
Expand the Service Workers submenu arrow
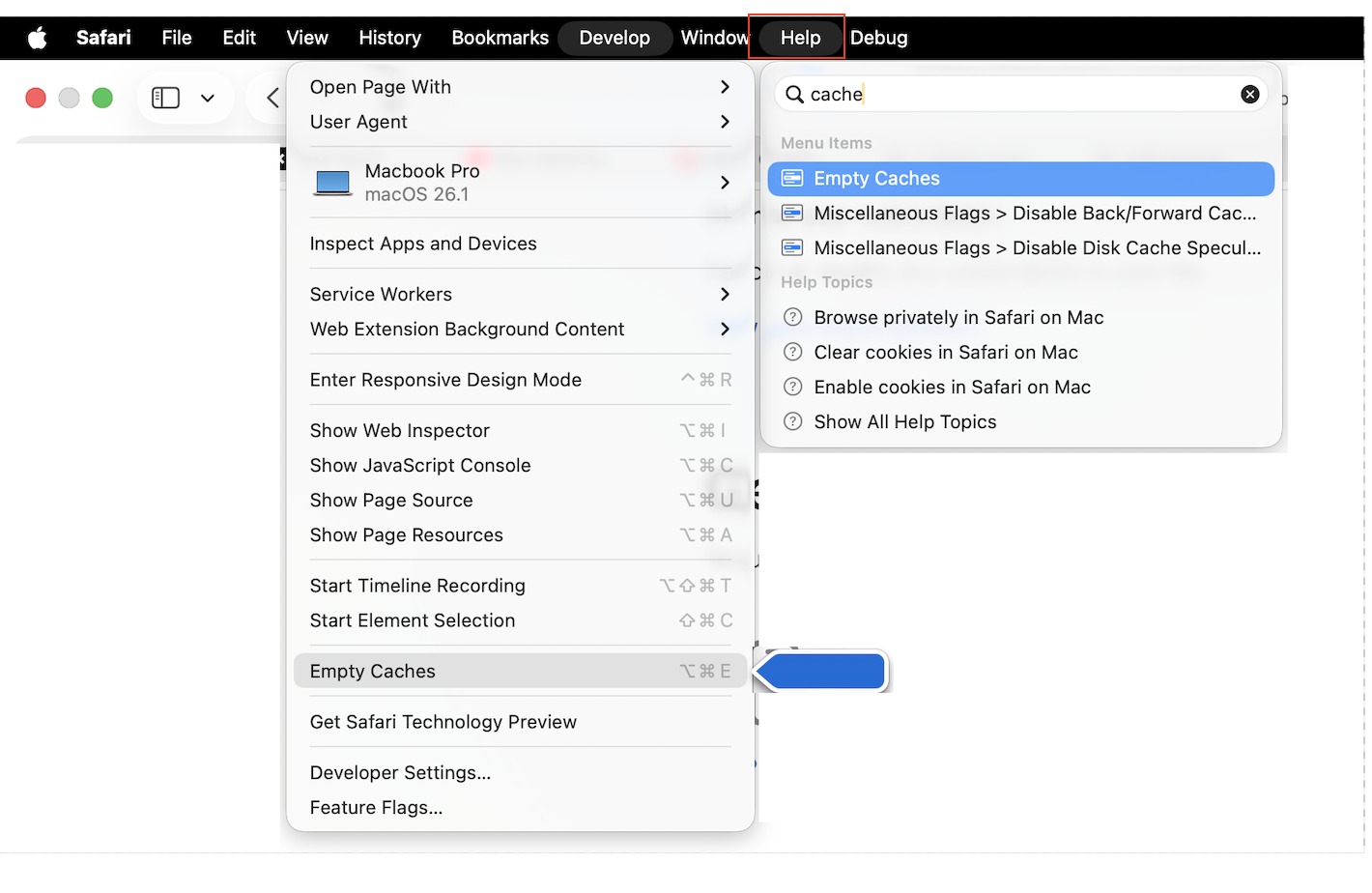pos(725,294)
